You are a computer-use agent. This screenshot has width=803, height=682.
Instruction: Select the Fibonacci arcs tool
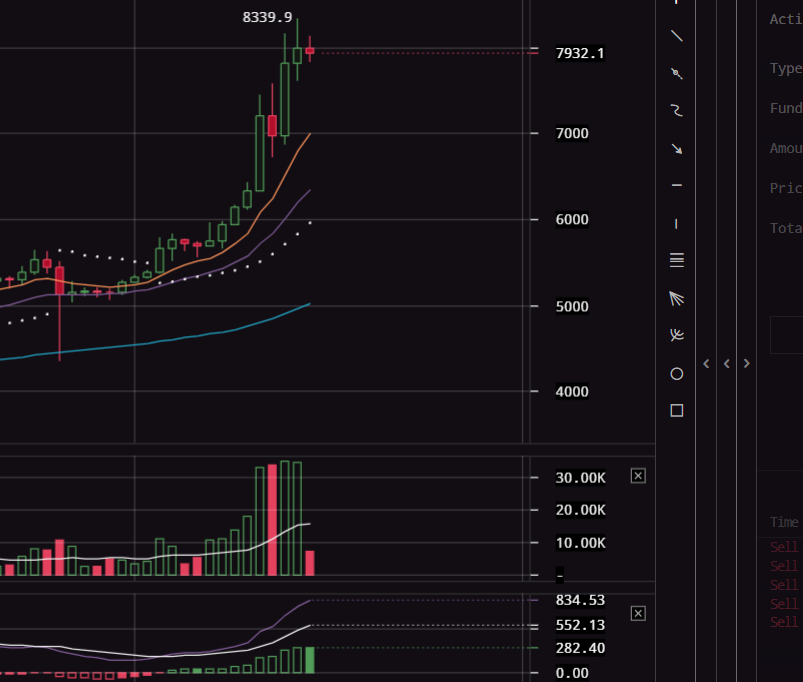(677, 335)
